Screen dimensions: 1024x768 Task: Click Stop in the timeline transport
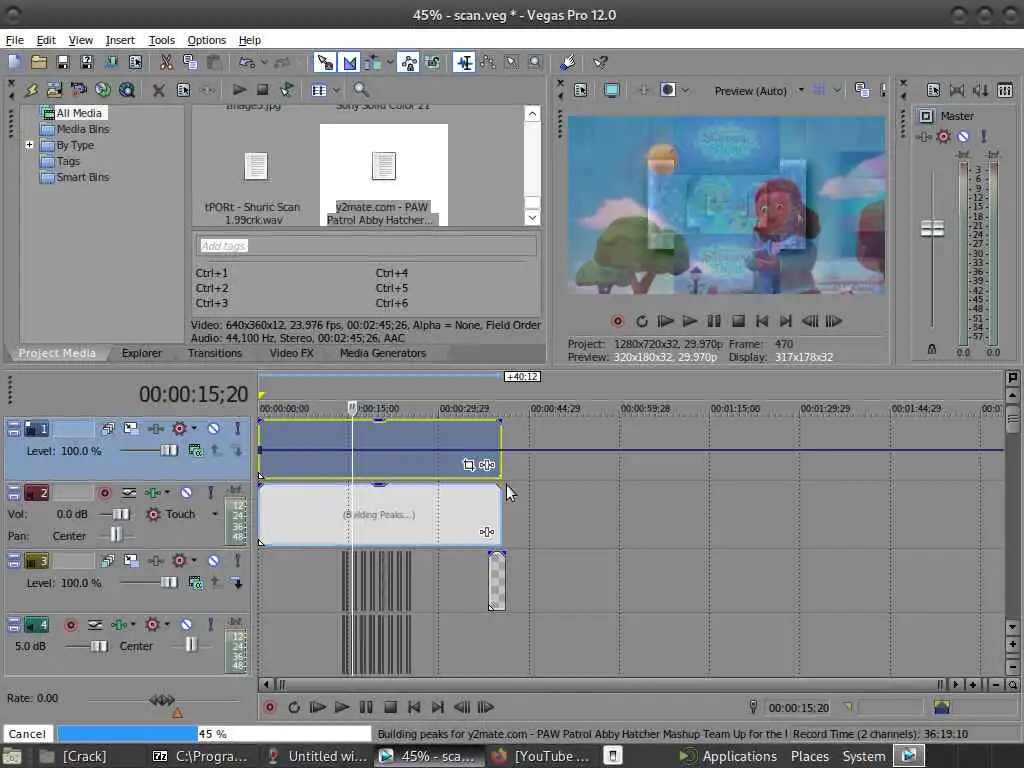coord(390,707)
